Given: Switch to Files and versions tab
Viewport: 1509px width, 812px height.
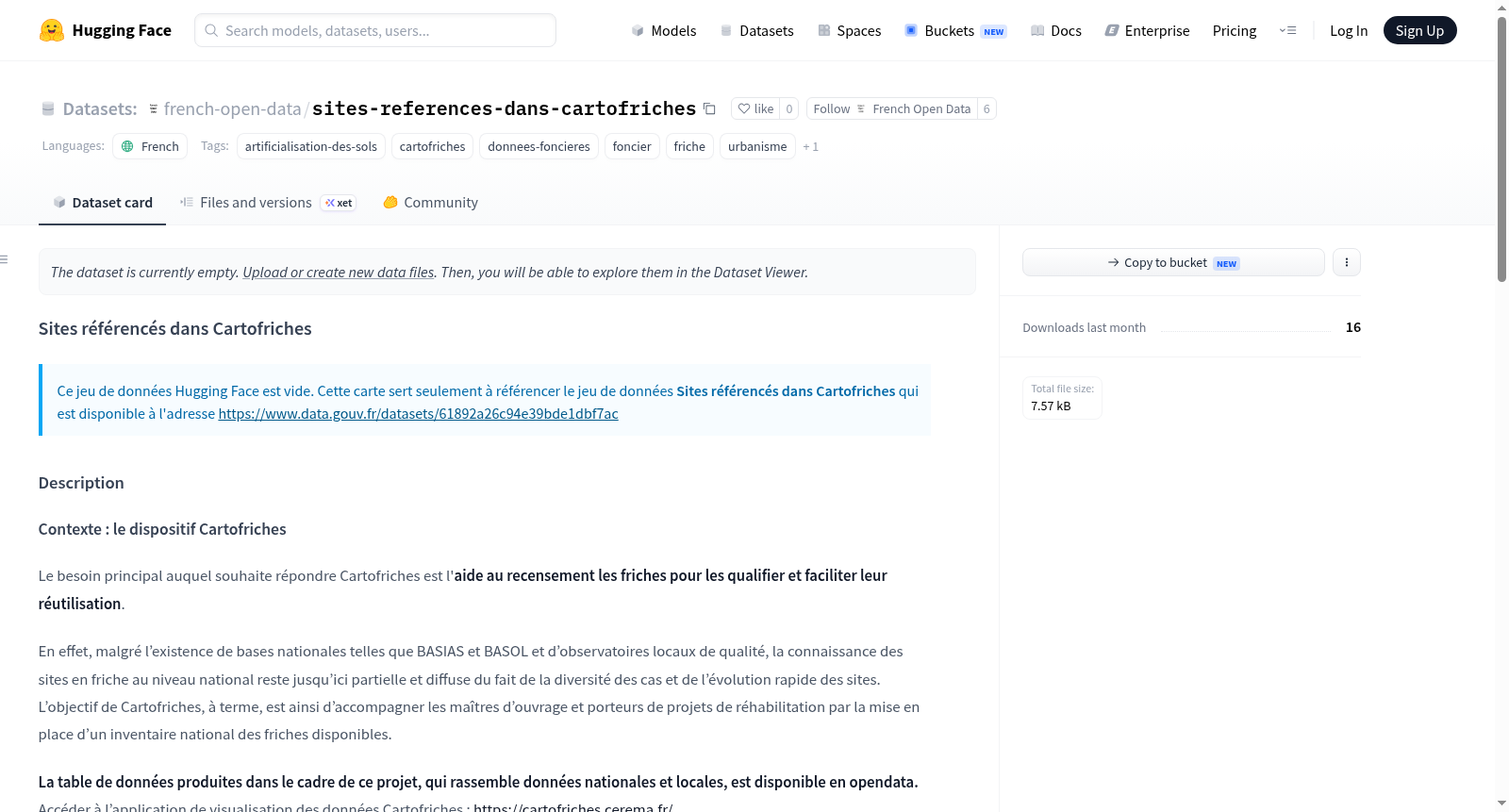Looking at the screenshot, I should [268, 203].
